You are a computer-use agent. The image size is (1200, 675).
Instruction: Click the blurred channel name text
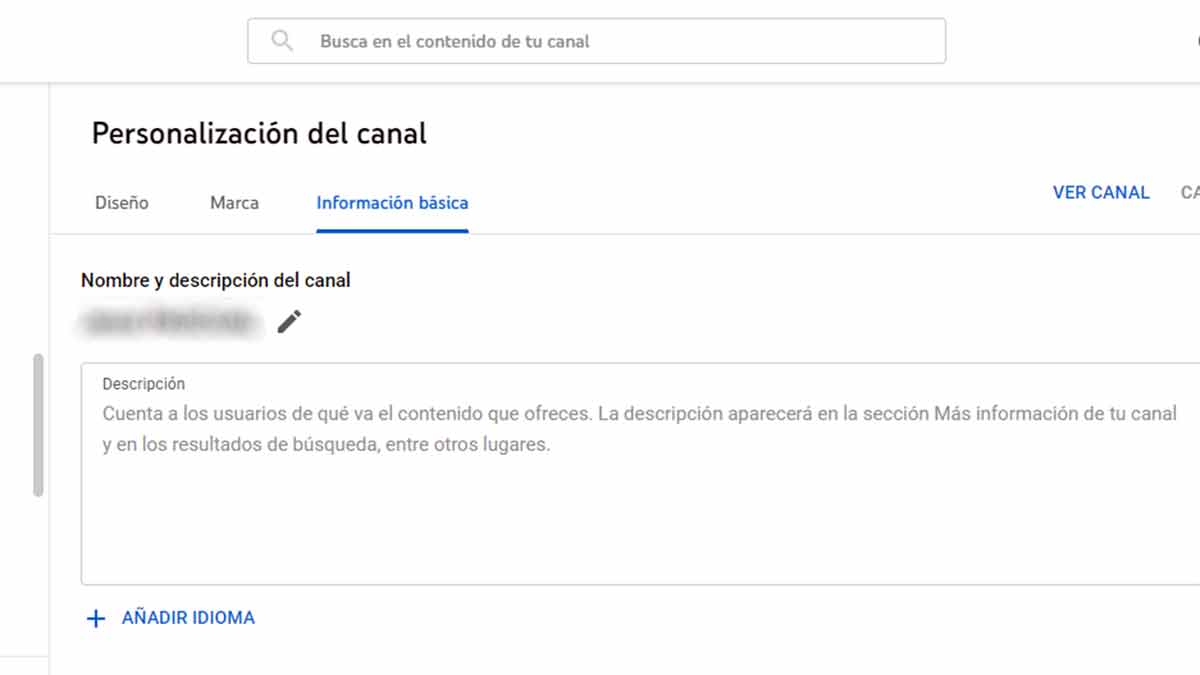[170, 321]
